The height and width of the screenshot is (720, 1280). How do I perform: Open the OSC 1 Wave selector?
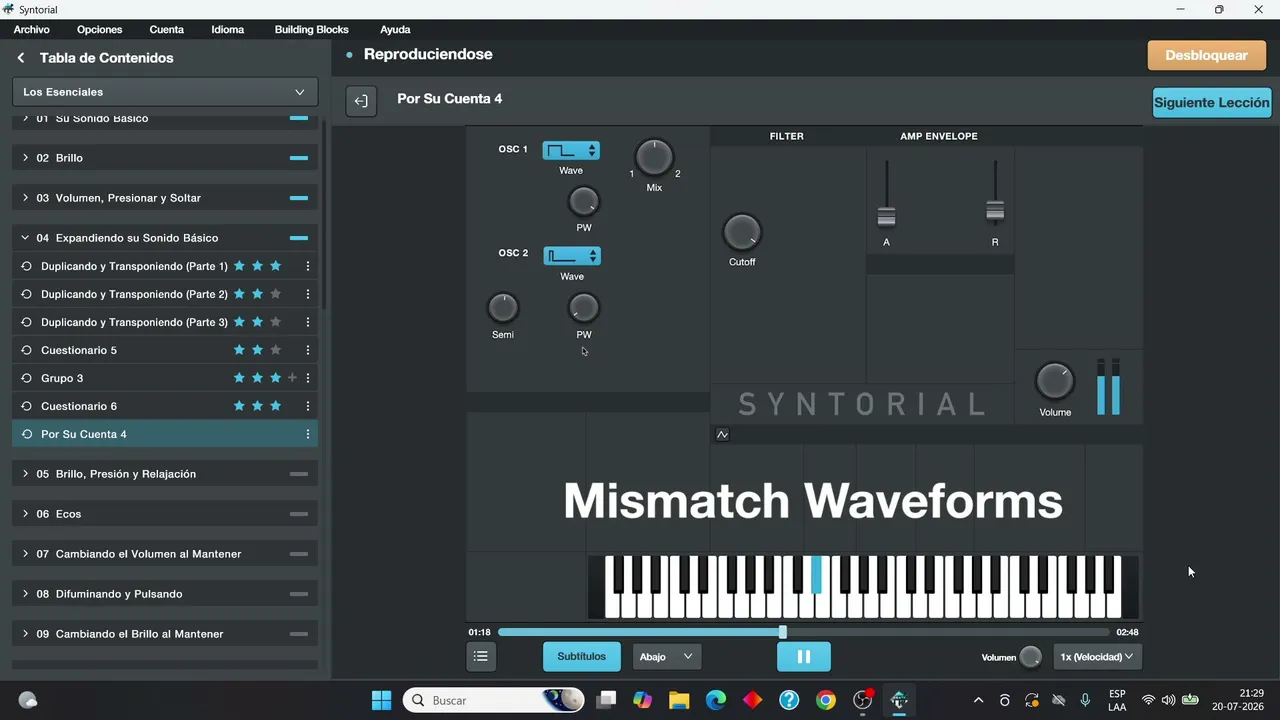tap(571, 151)
